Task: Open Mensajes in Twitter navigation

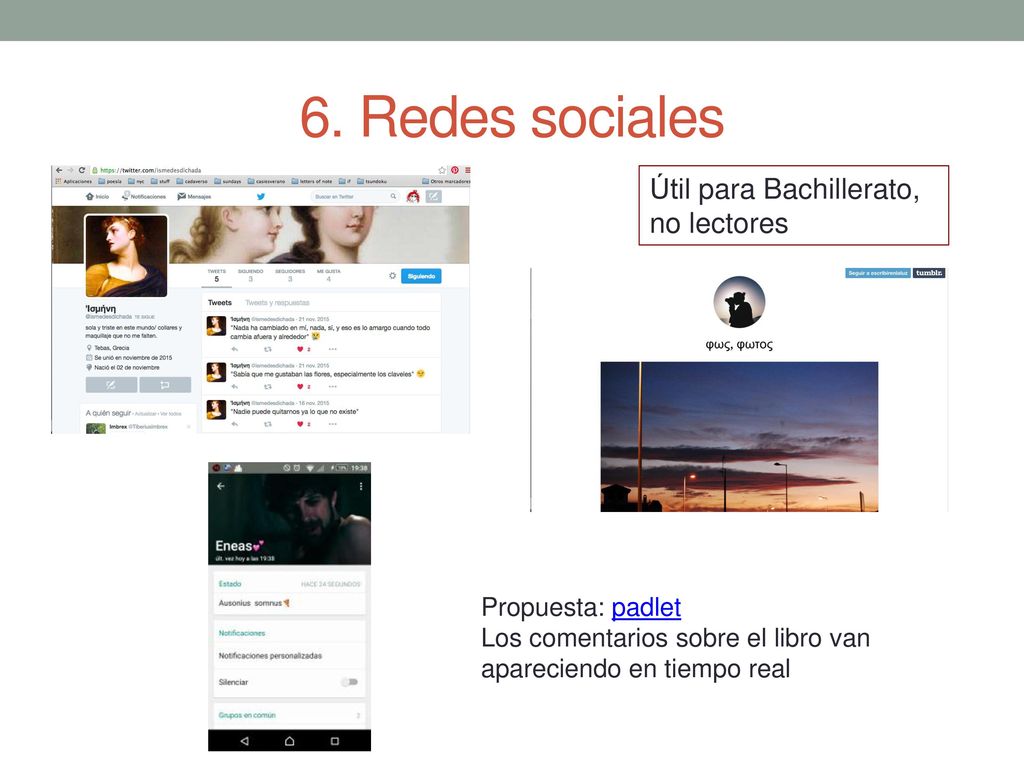Action: point(194,197)
